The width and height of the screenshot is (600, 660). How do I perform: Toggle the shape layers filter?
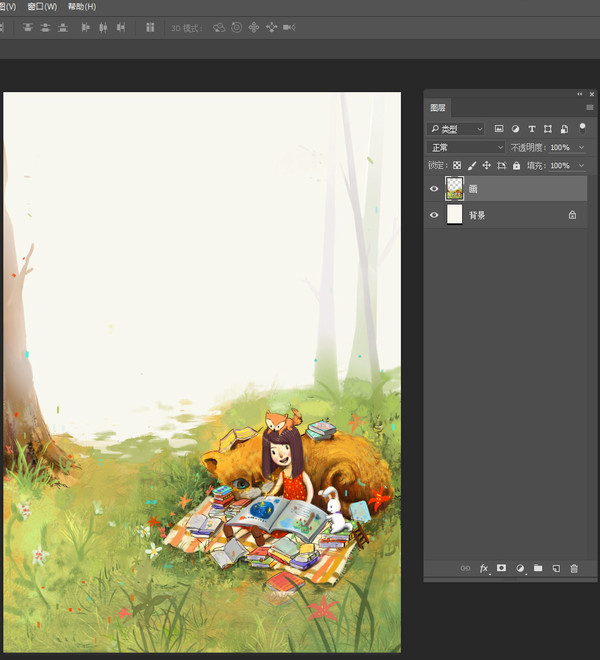click(x=548, y=129)
